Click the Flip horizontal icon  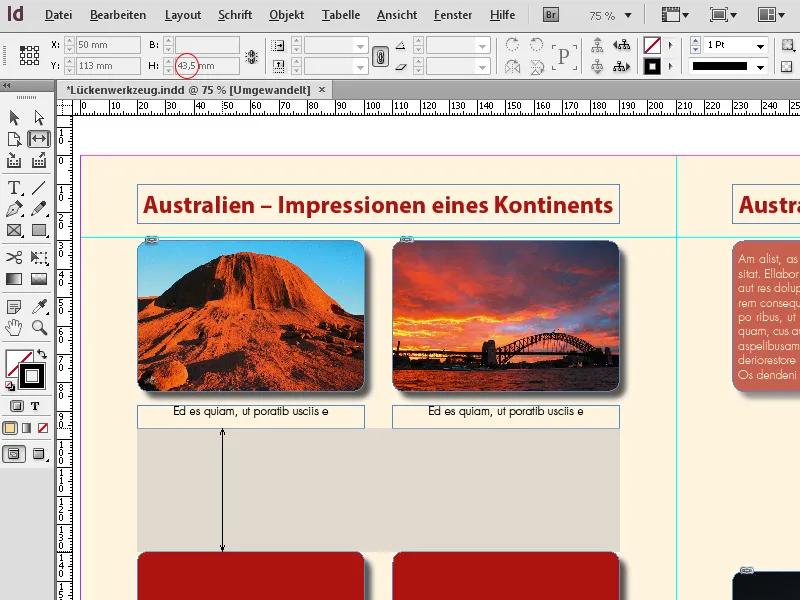click(x=512, y=67)
